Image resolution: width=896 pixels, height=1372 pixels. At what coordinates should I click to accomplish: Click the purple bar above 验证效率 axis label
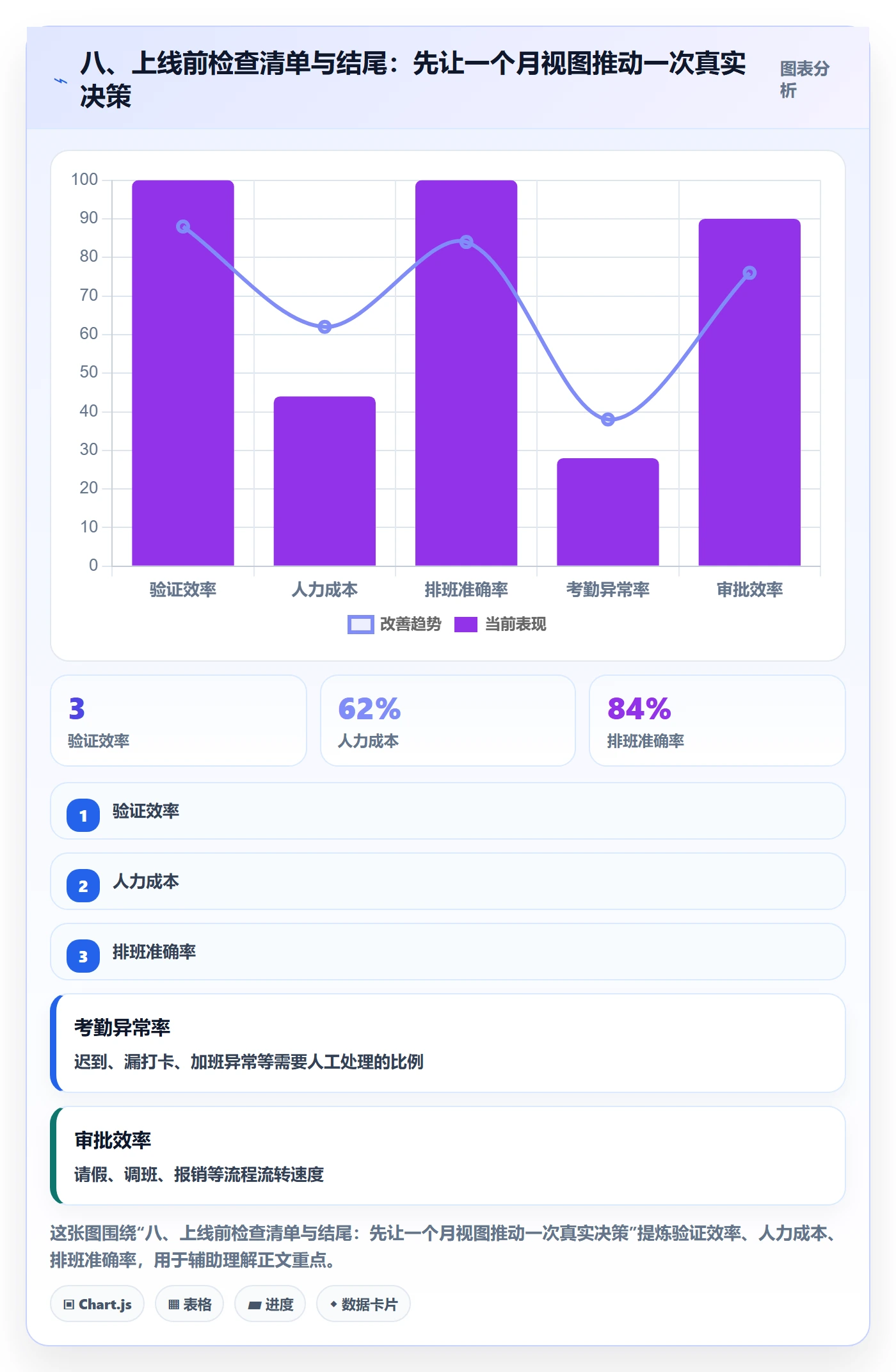(x=183, y=373)
